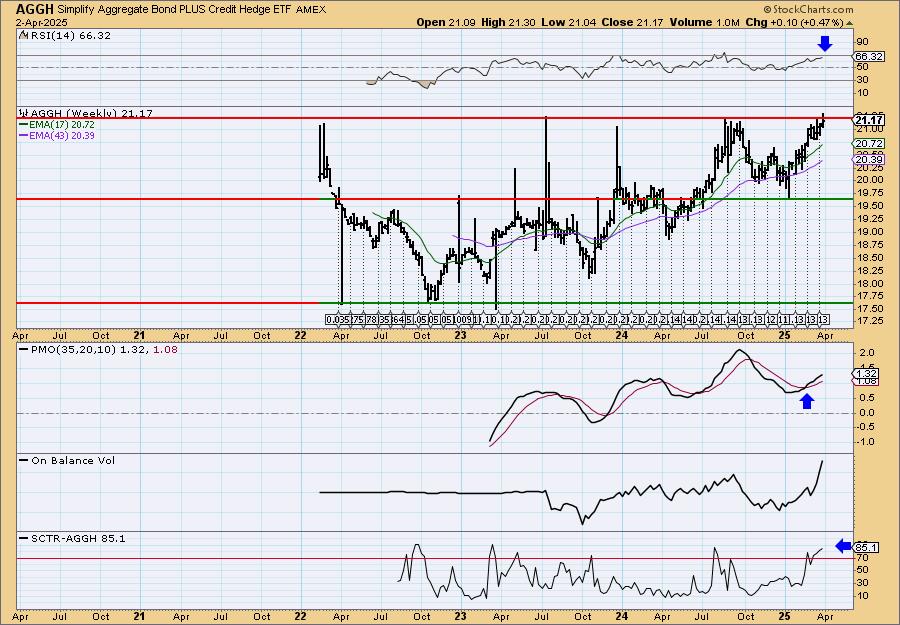Click the line icon beside RSI(14) legend
This screenshot has height=625, width=900.
coord(23,35)
